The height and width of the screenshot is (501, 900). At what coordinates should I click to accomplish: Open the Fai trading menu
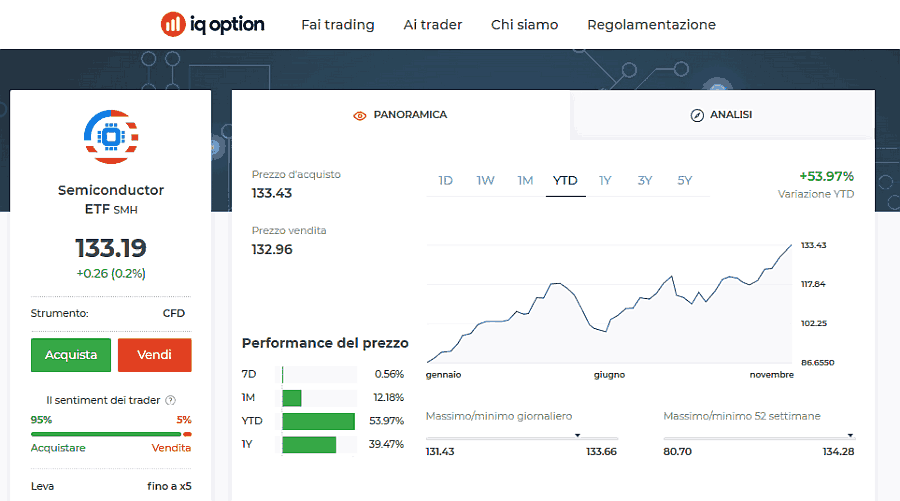[337, 24]
